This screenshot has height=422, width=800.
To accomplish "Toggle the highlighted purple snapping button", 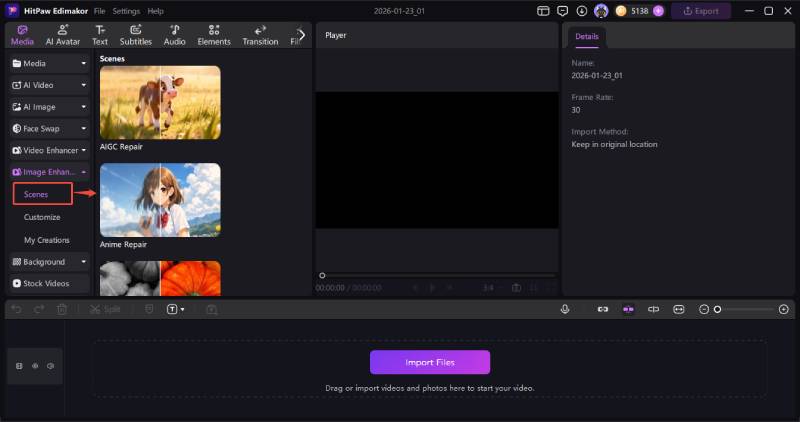I will [x=628, y=309].
